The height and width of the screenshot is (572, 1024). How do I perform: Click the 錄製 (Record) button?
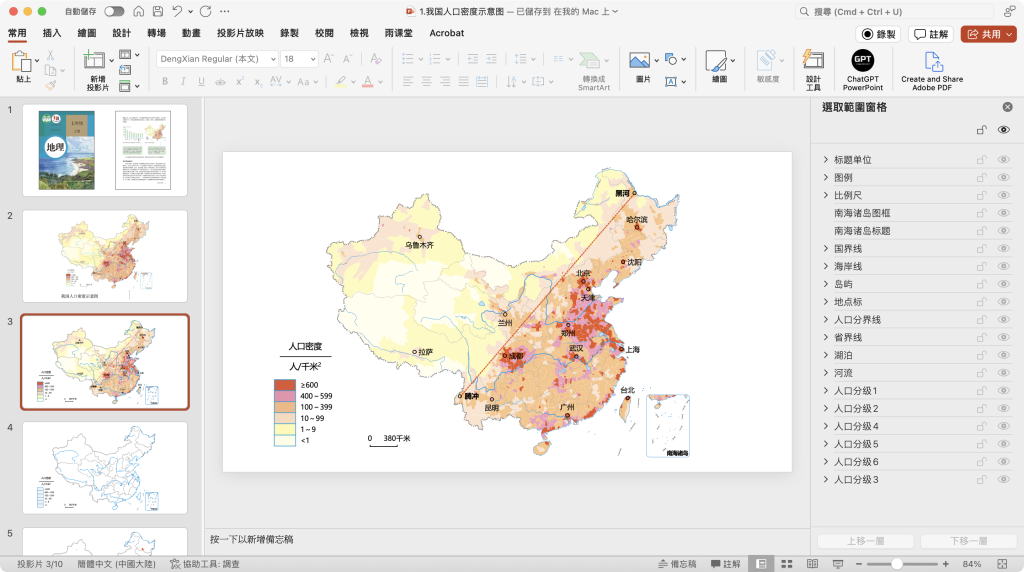[878, 34]
